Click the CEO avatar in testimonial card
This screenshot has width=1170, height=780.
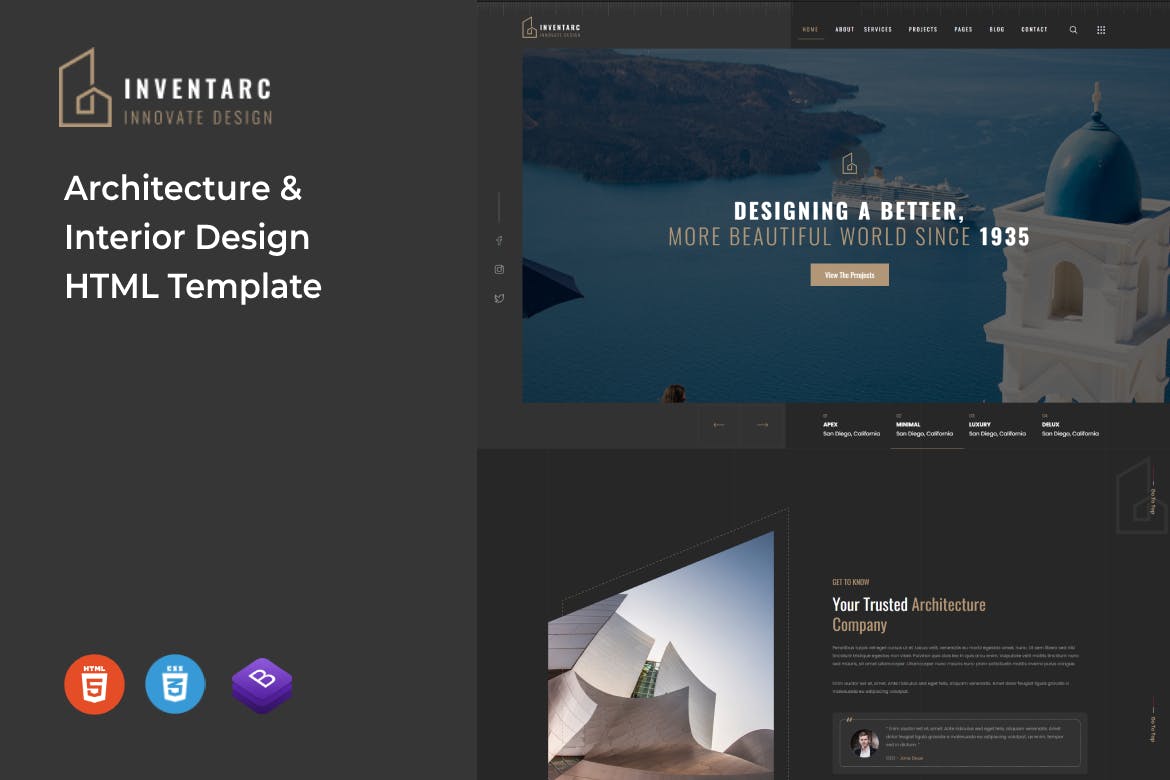point(864,743)
